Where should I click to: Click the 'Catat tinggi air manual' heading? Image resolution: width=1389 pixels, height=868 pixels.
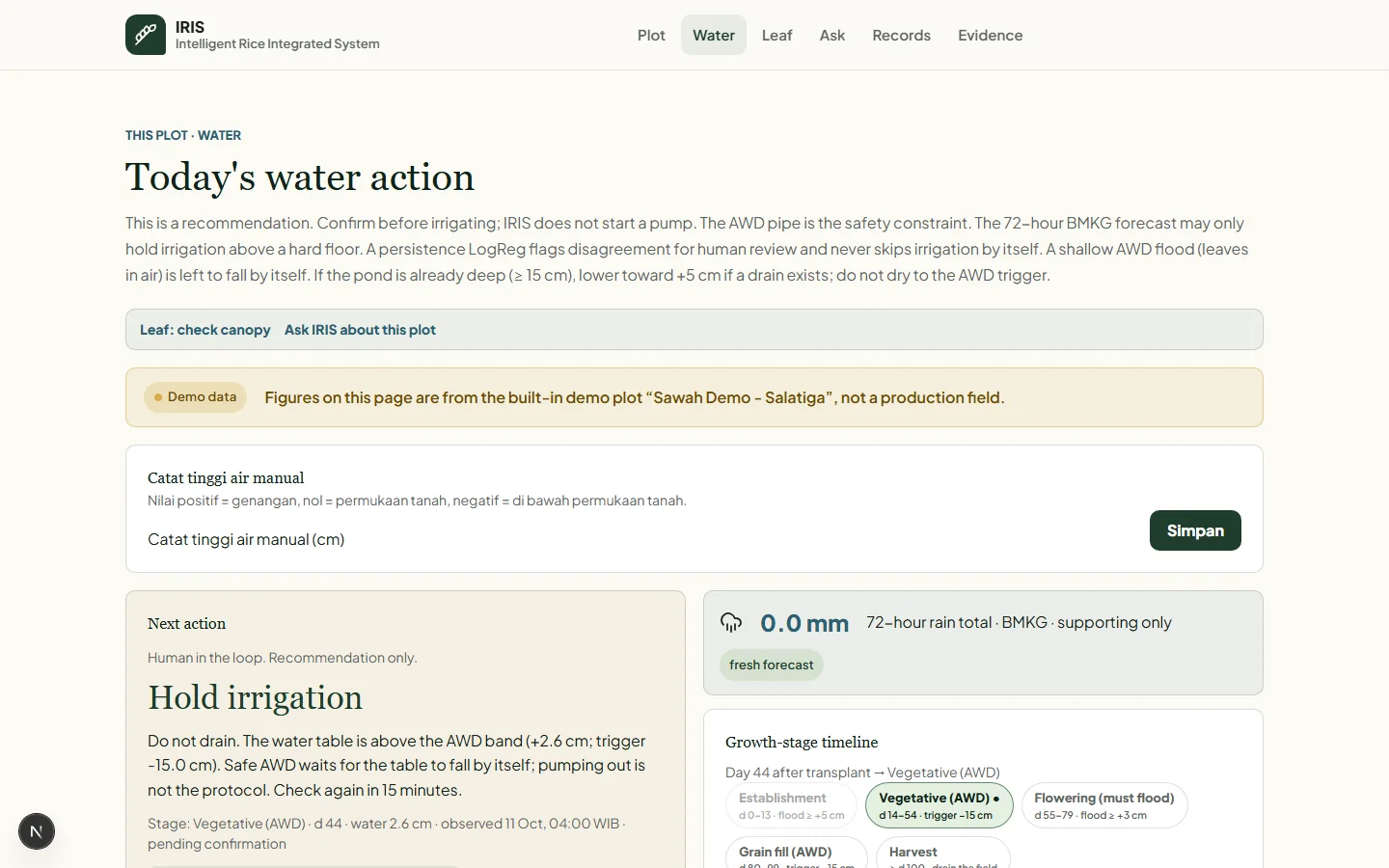tap(226, 477)
